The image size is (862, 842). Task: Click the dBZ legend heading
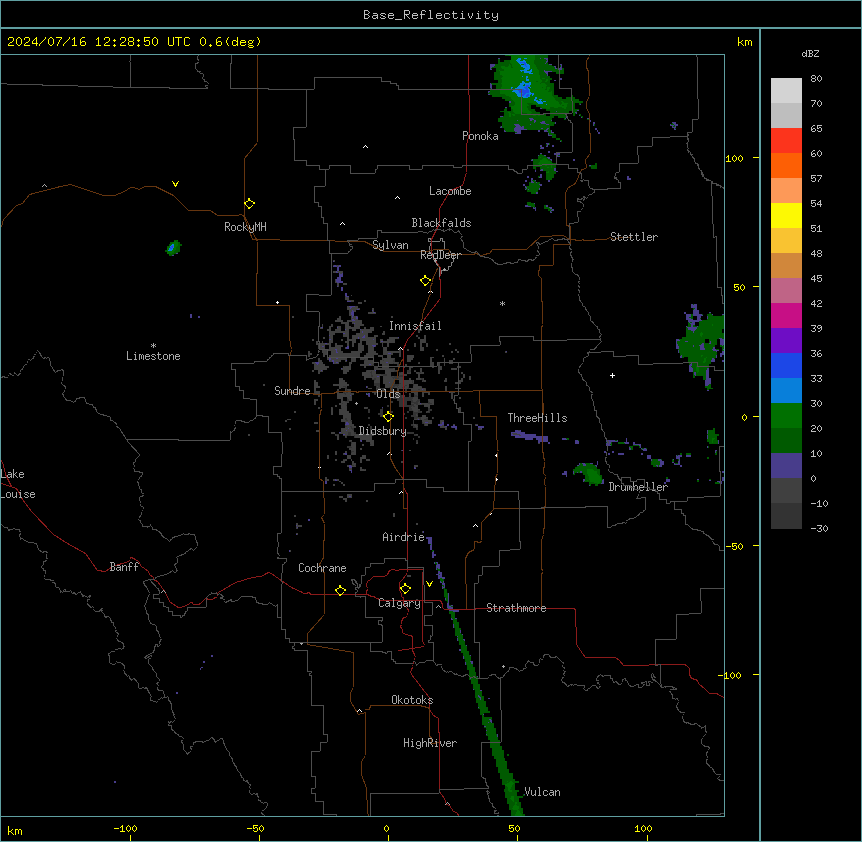(810, 53)
